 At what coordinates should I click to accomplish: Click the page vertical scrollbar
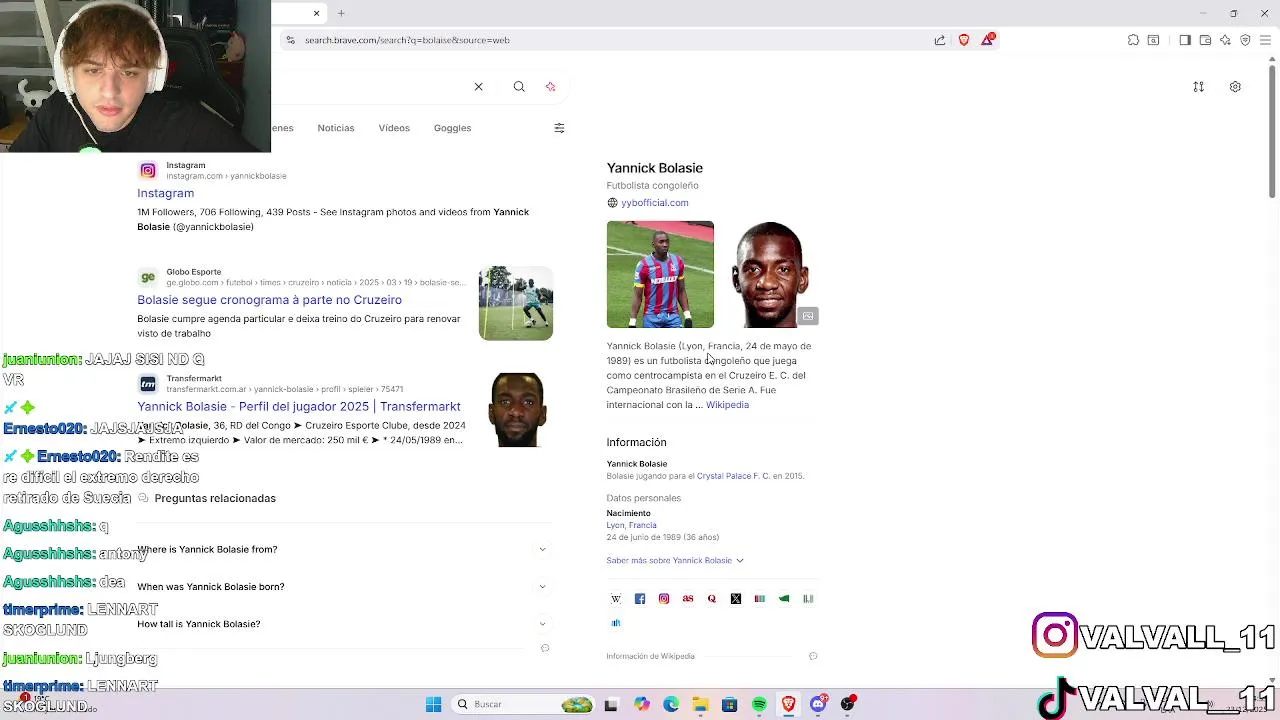[x=1272, y=130]
